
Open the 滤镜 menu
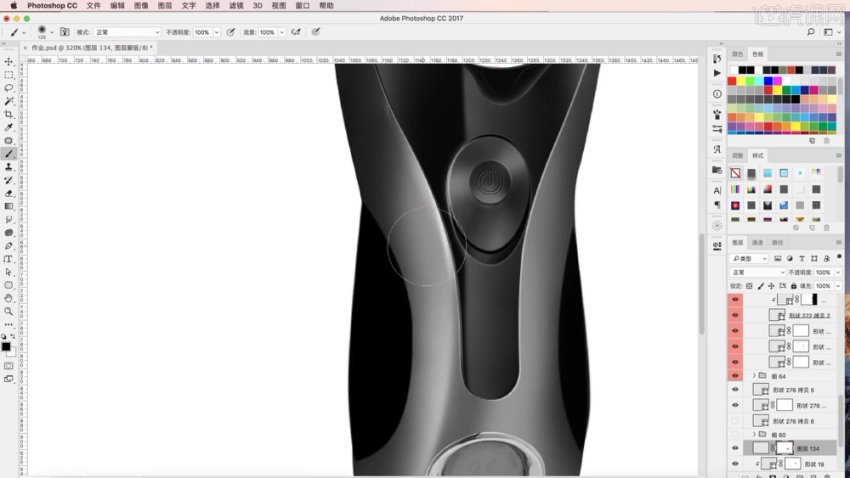pyautogui.click(x=236, y=5)
